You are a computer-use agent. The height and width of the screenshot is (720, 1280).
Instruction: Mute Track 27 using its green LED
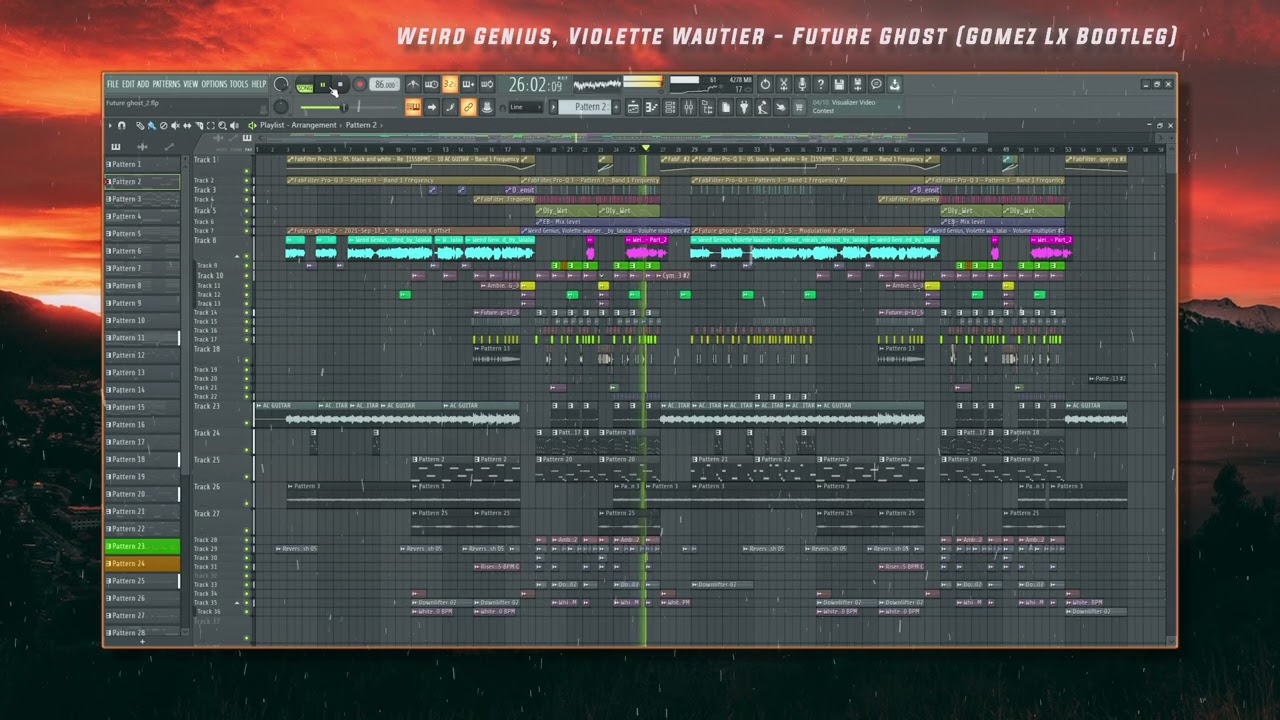tap(246, 530)
